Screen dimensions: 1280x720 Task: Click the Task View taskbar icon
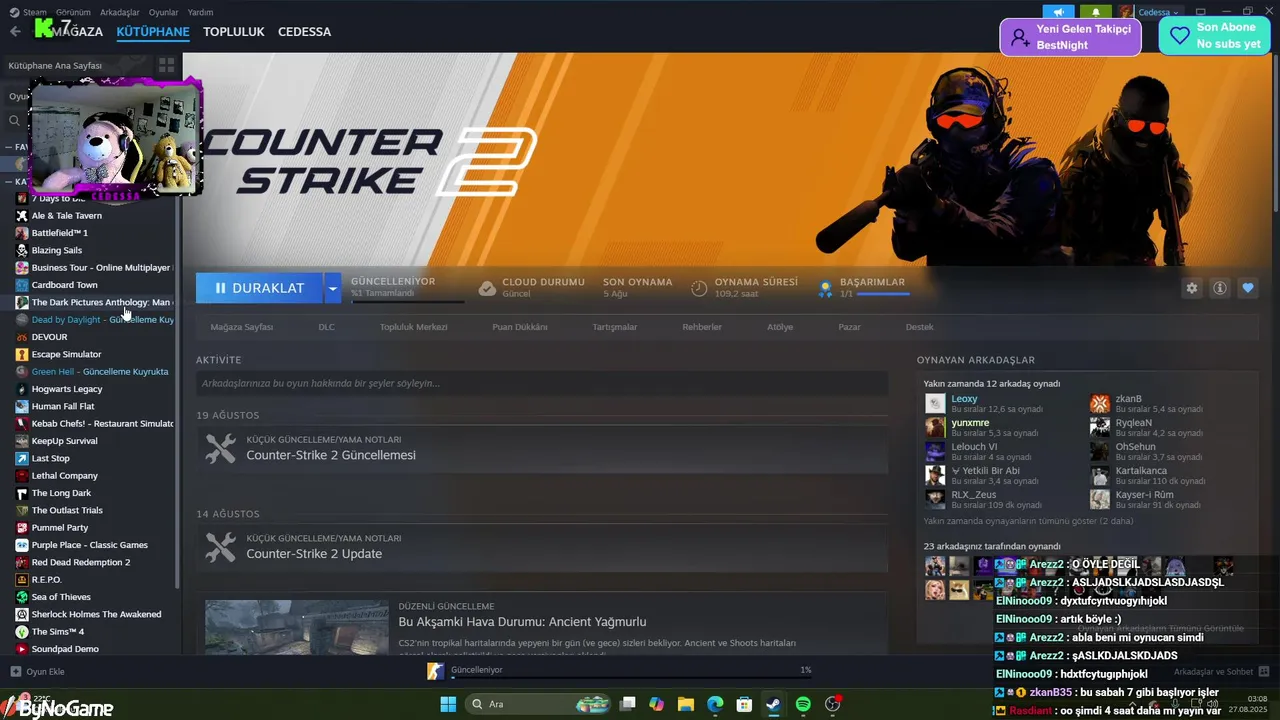627,704
